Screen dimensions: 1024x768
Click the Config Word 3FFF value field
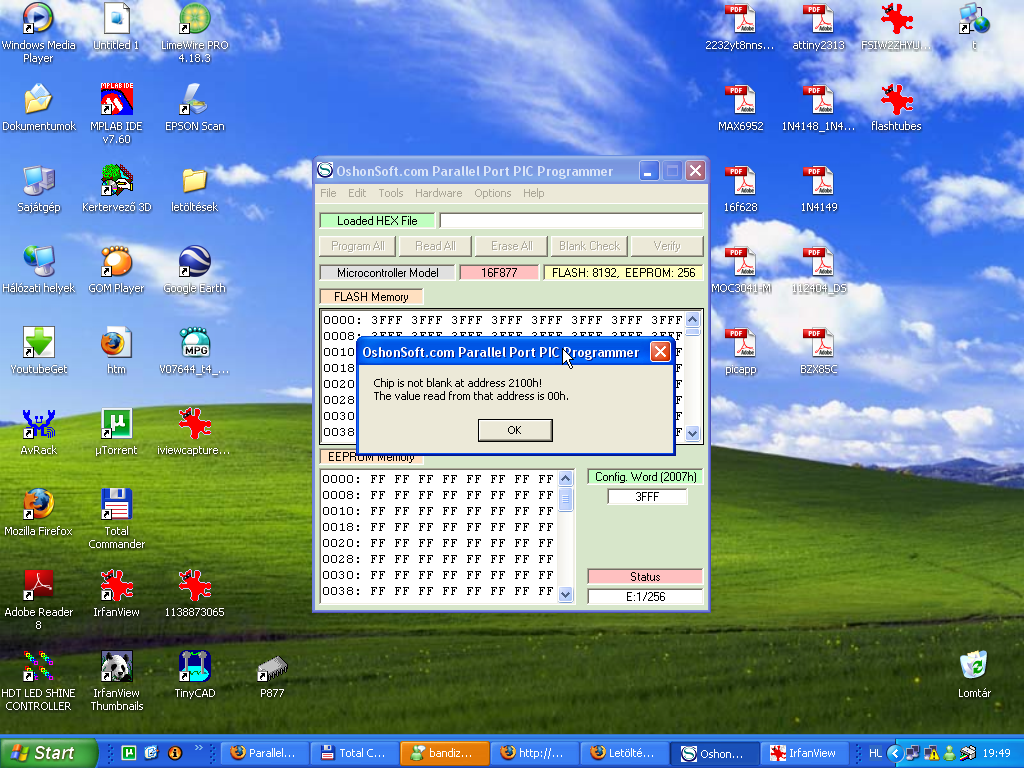click(647, 496)
